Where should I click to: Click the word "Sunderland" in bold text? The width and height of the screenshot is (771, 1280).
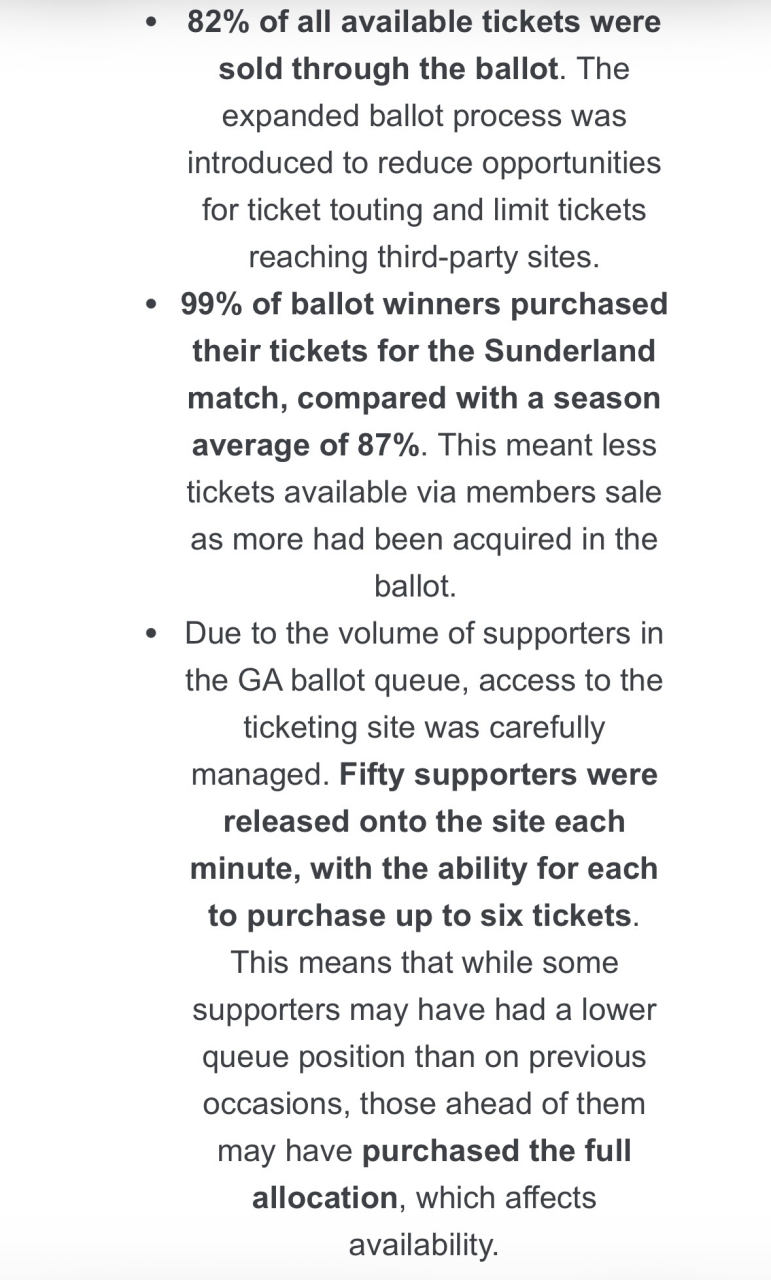(570, 351)
